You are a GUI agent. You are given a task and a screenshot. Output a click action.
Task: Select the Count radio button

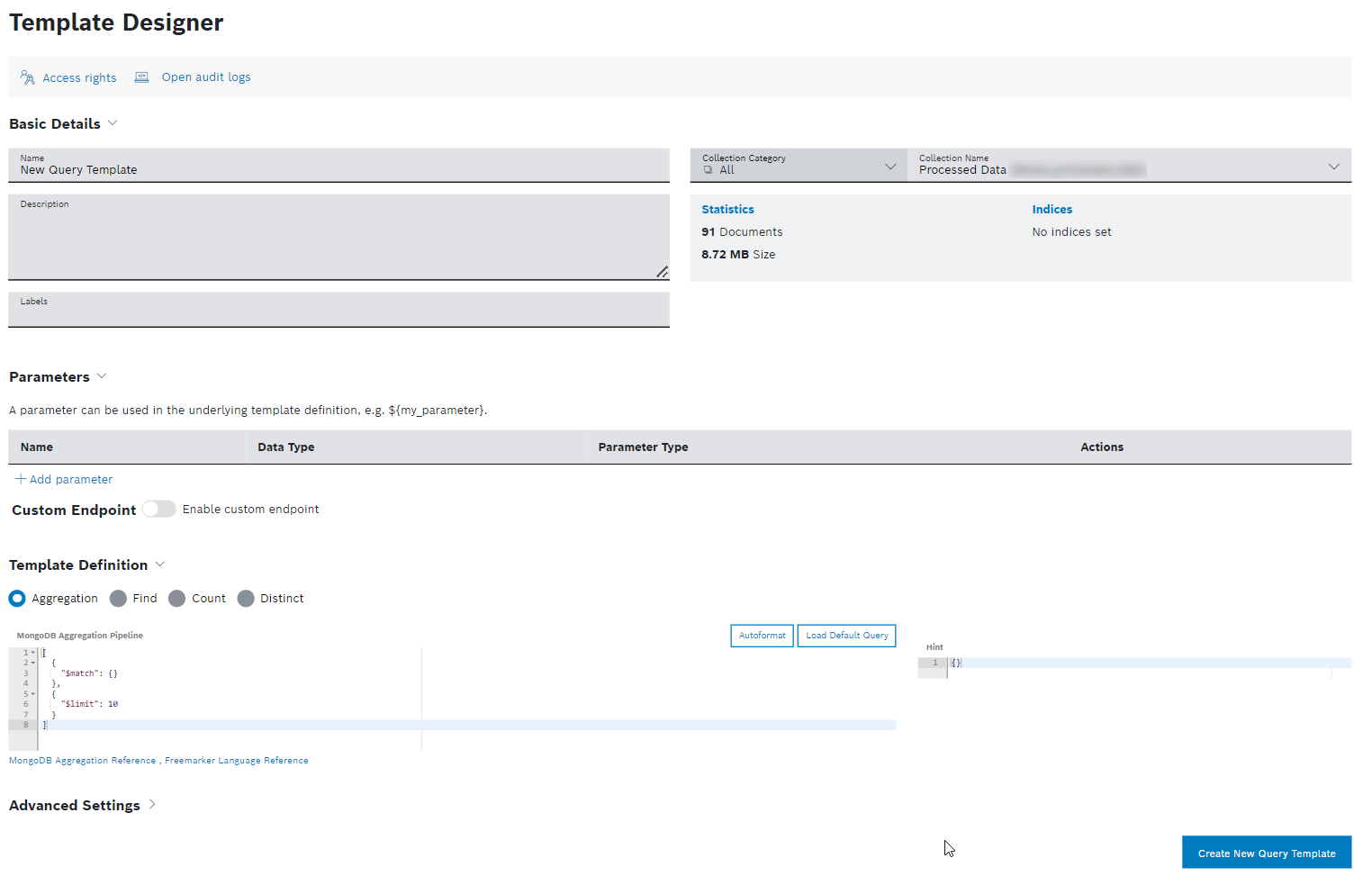(x=177, y=599)
